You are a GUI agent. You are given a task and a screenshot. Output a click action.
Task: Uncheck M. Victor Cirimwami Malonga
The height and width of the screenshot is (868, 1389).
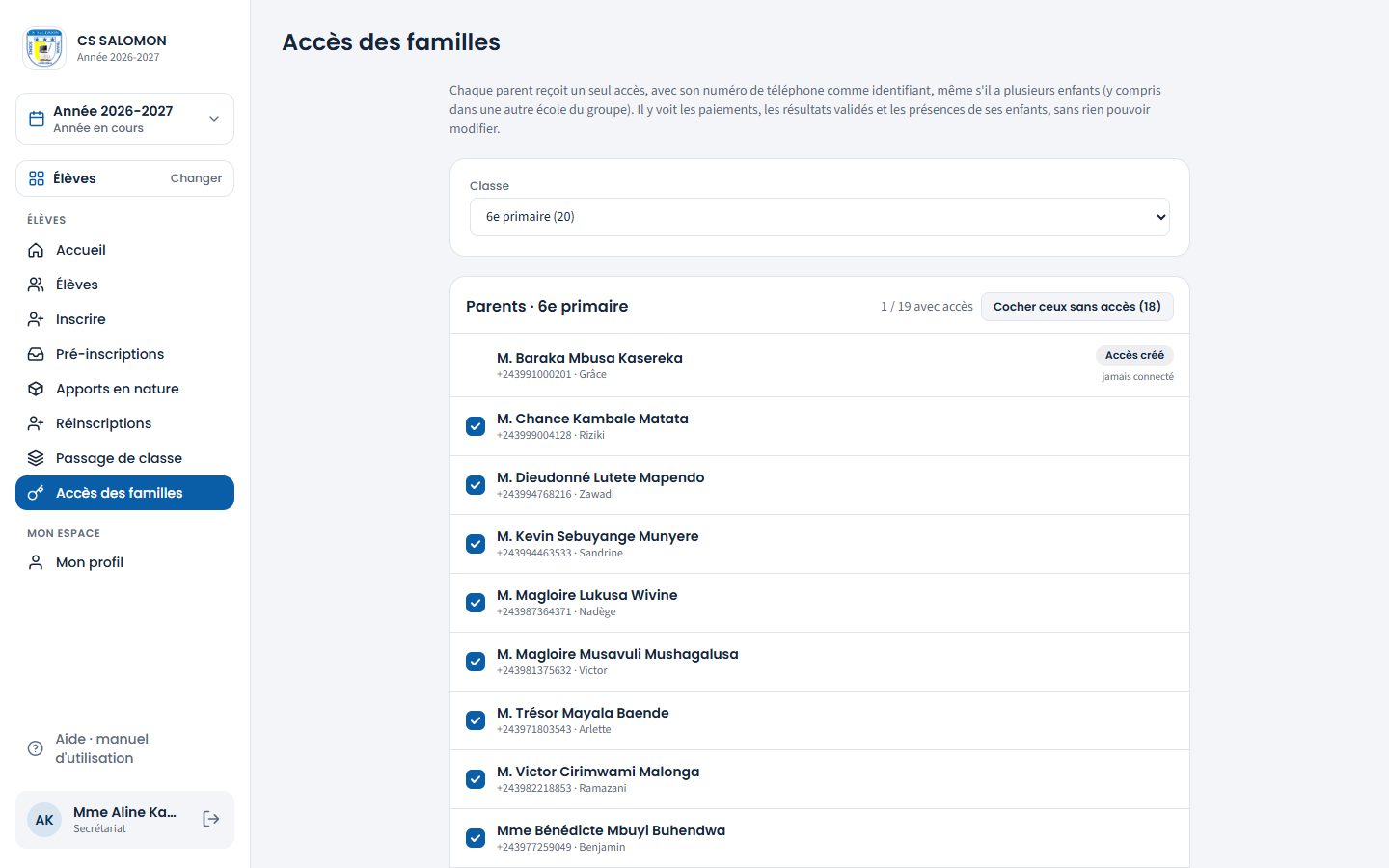click(x=476, y=779)
